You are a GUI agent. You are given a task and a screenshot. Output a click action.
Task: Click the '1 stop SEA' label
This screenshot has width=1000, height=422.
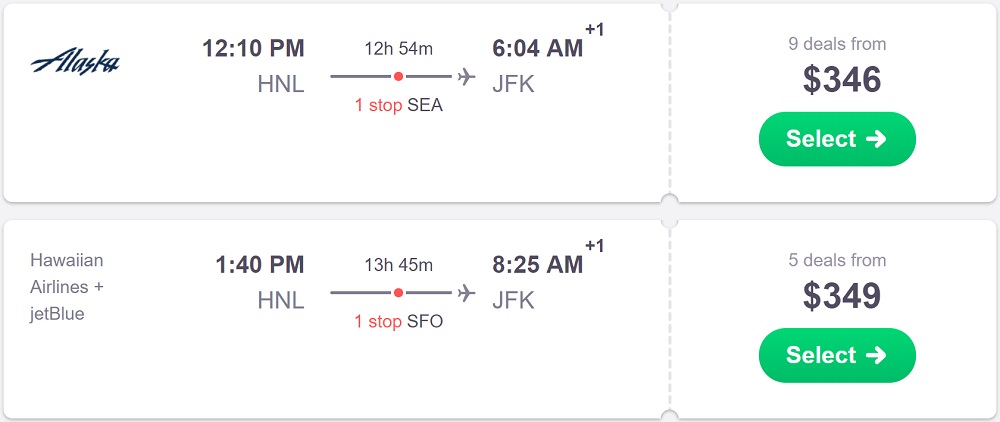pos(398,105)
